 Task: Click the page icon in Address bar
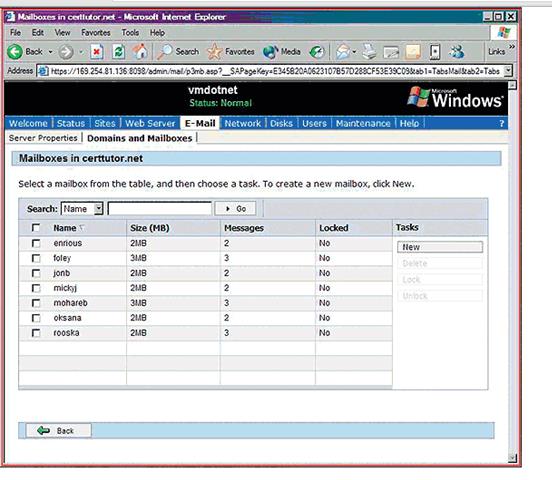tap(43, 71)
